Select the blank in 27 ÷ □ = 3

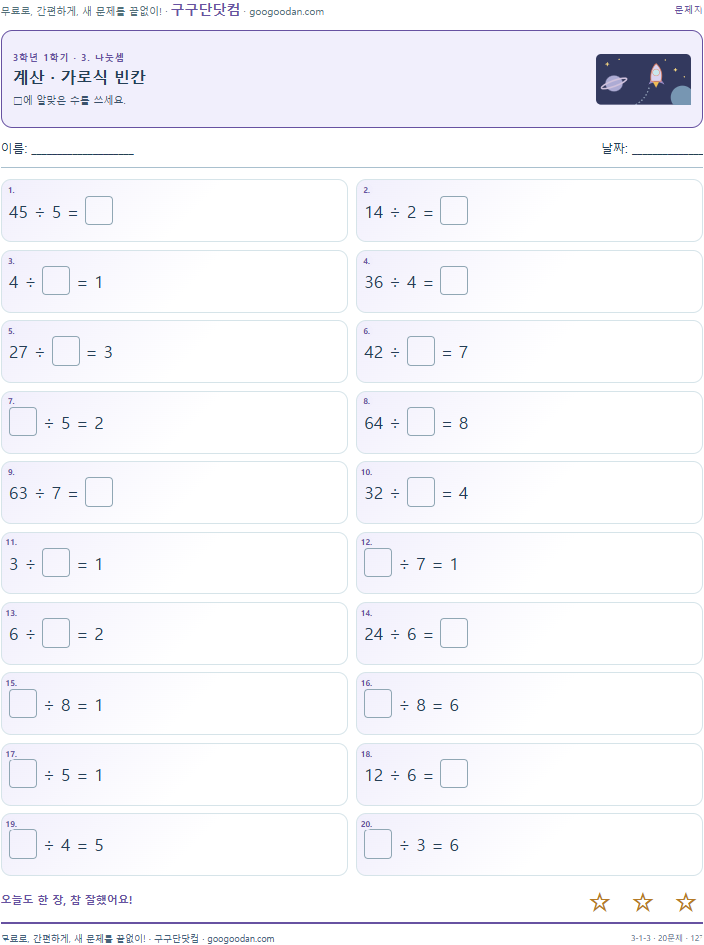(66, 351)
